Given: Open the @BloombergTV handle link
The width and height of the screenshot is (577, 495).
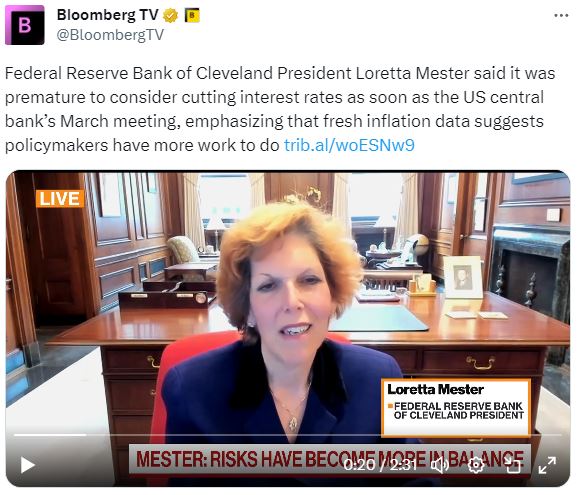Looking at the screenshot, I should (x=110, y=35).
